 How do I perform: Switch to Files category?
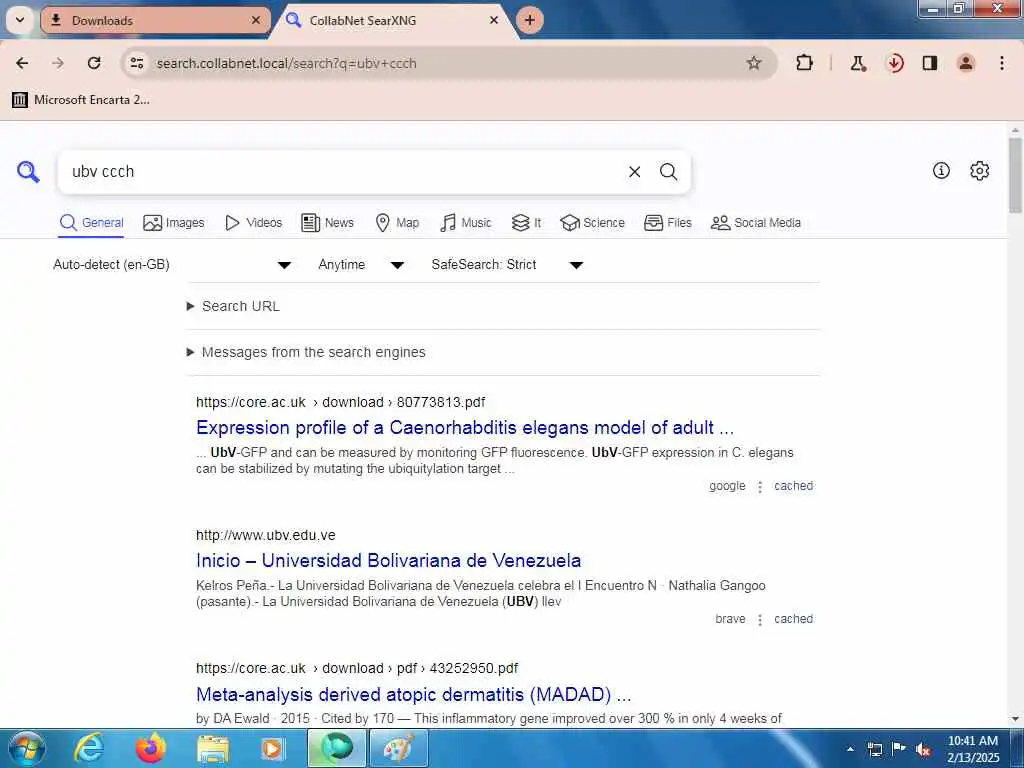tap(667, 223)
